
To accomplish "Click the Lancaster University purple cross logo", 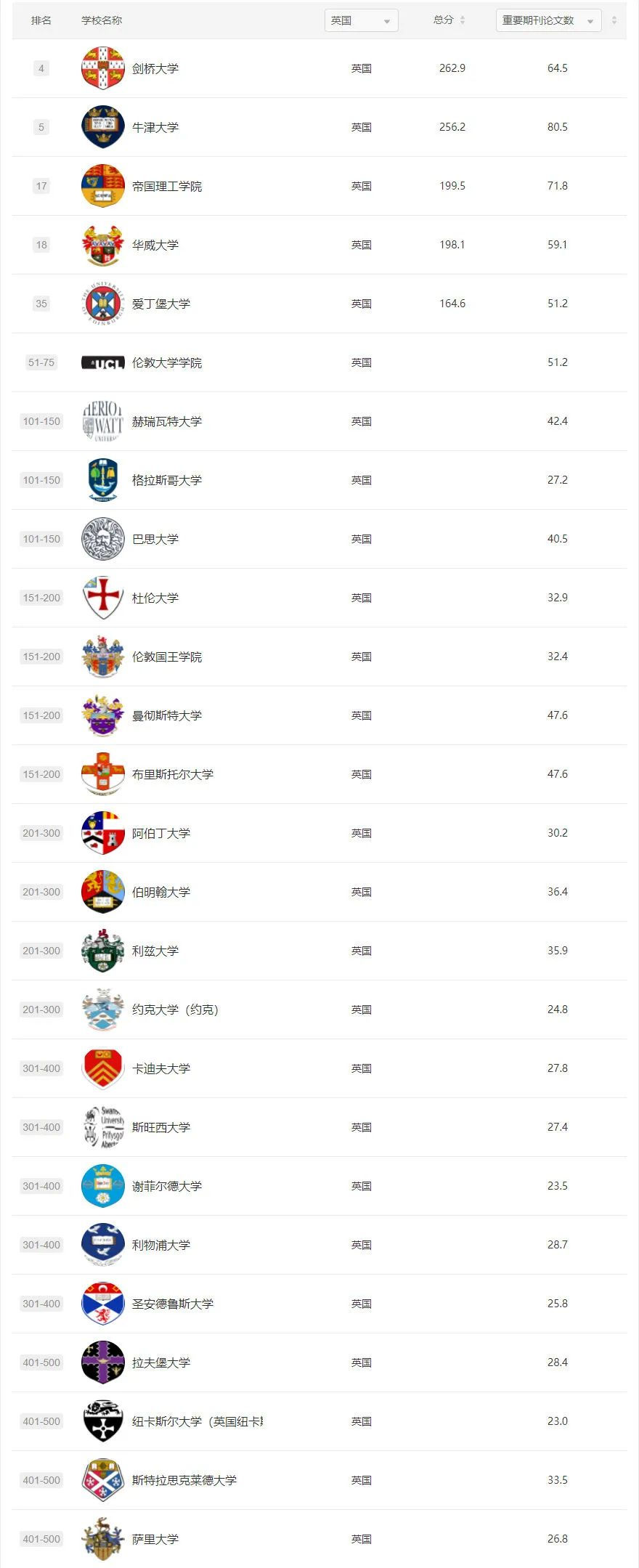I will (103, 1362).
